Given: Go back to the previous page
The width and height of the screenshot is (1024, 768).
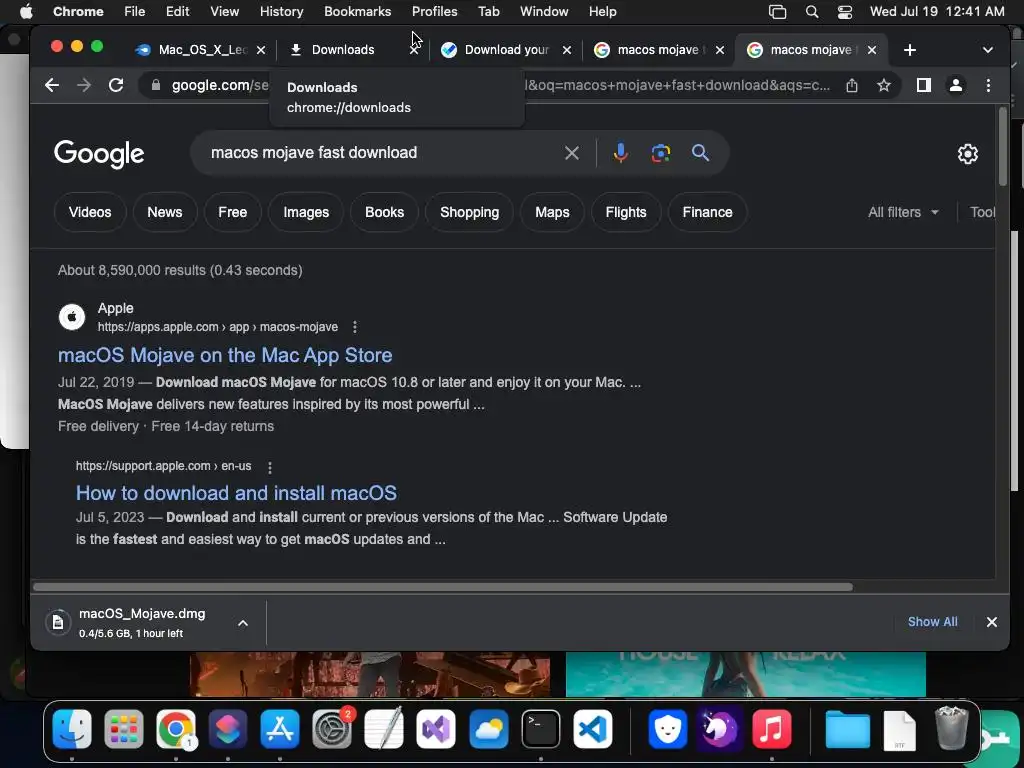Looking at the screenshot, I should [52, 85].
